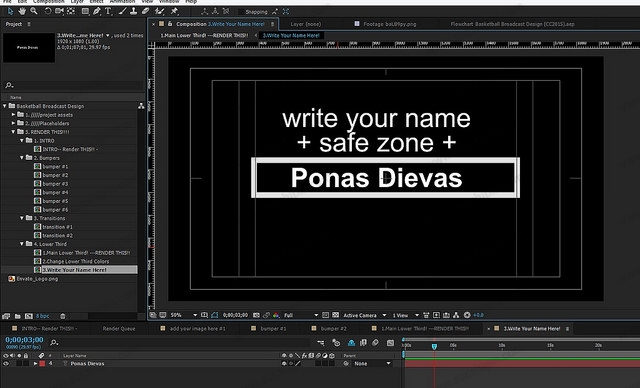The height and width of the screenshot is (388, 640).
Task: Hide all shy layers in timeline
Action: click(x=351, y=343)
